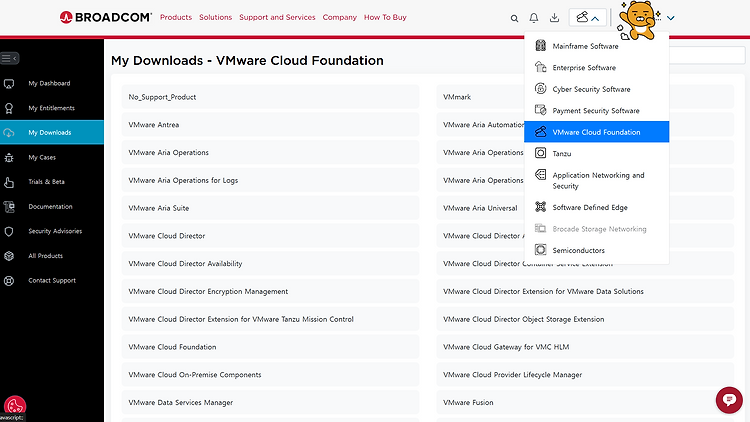Open the chat support bubble
The height and width of the screenshot is (422, 750).
[x=729, y=400]
